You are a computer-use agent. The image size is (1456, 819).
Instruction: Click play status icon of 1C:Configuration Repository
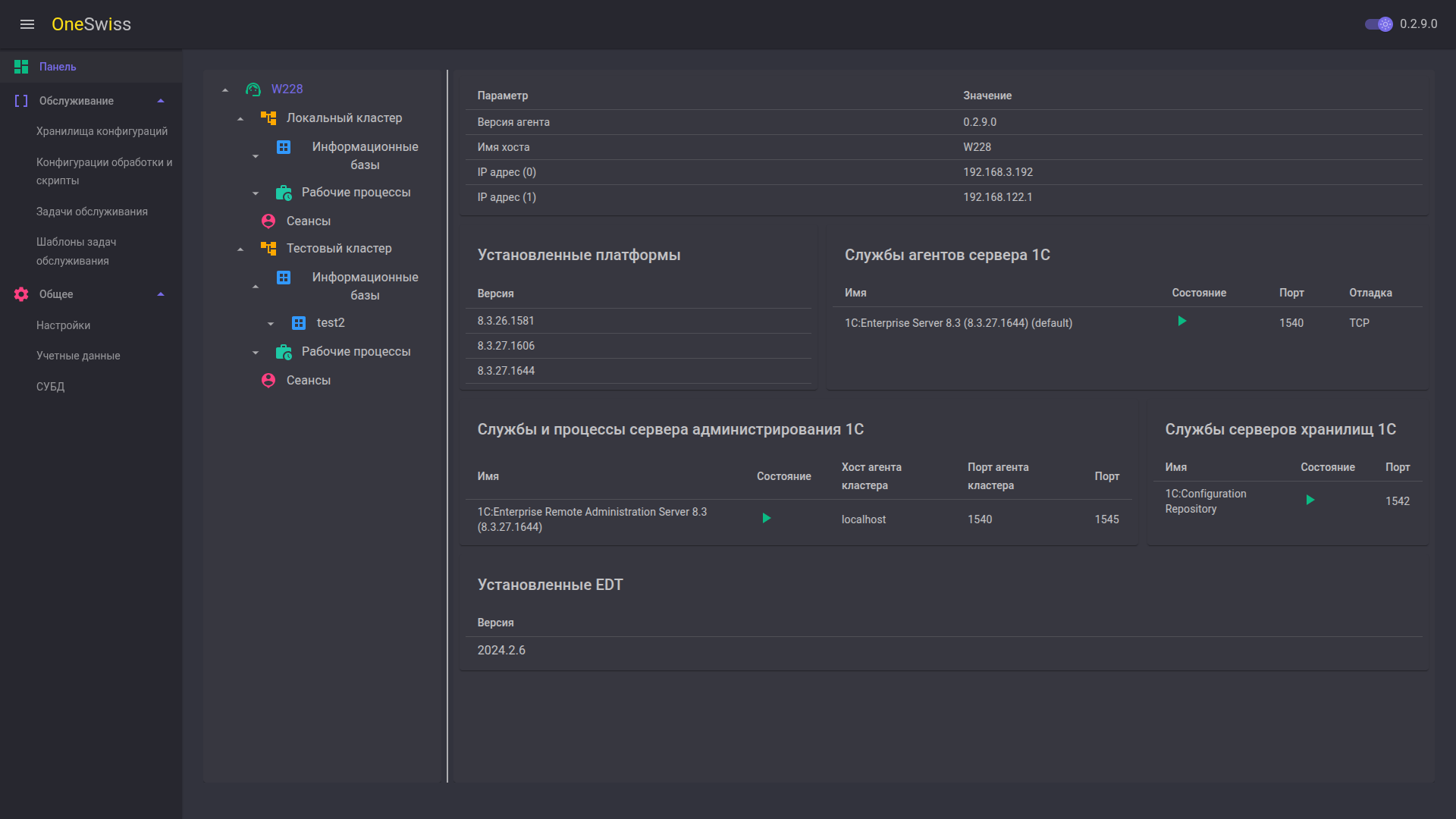[x=1310, y=500]
